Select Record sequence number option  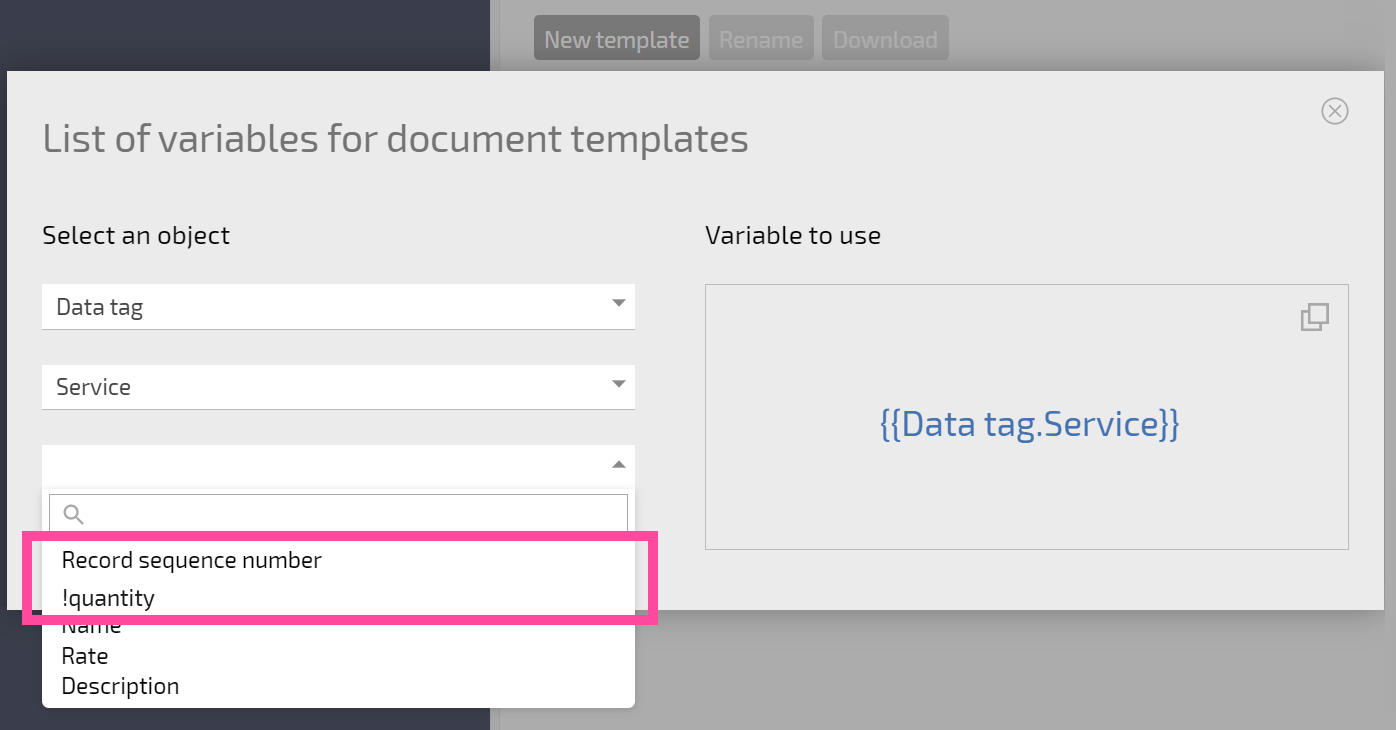point(338,560)
